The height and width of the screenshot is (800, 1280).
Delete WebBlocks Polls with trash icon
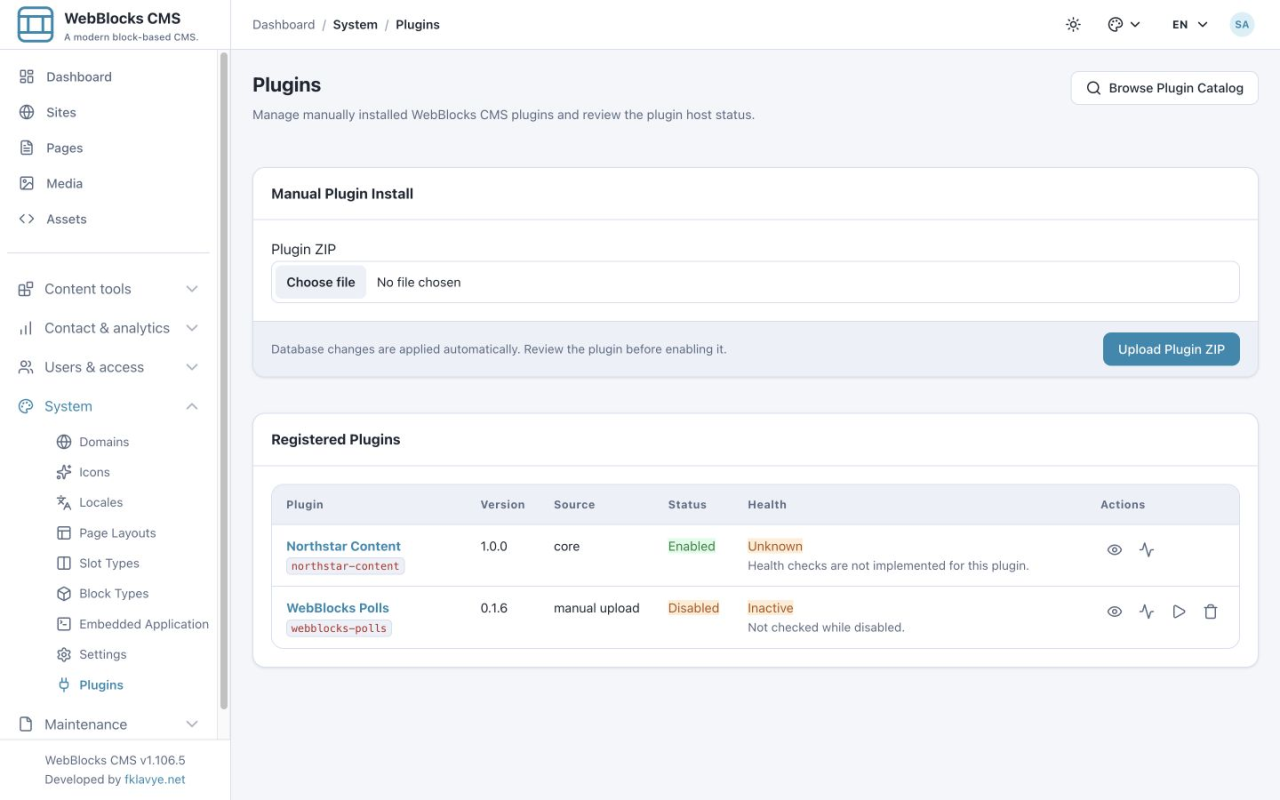[x=1211, y=612]
